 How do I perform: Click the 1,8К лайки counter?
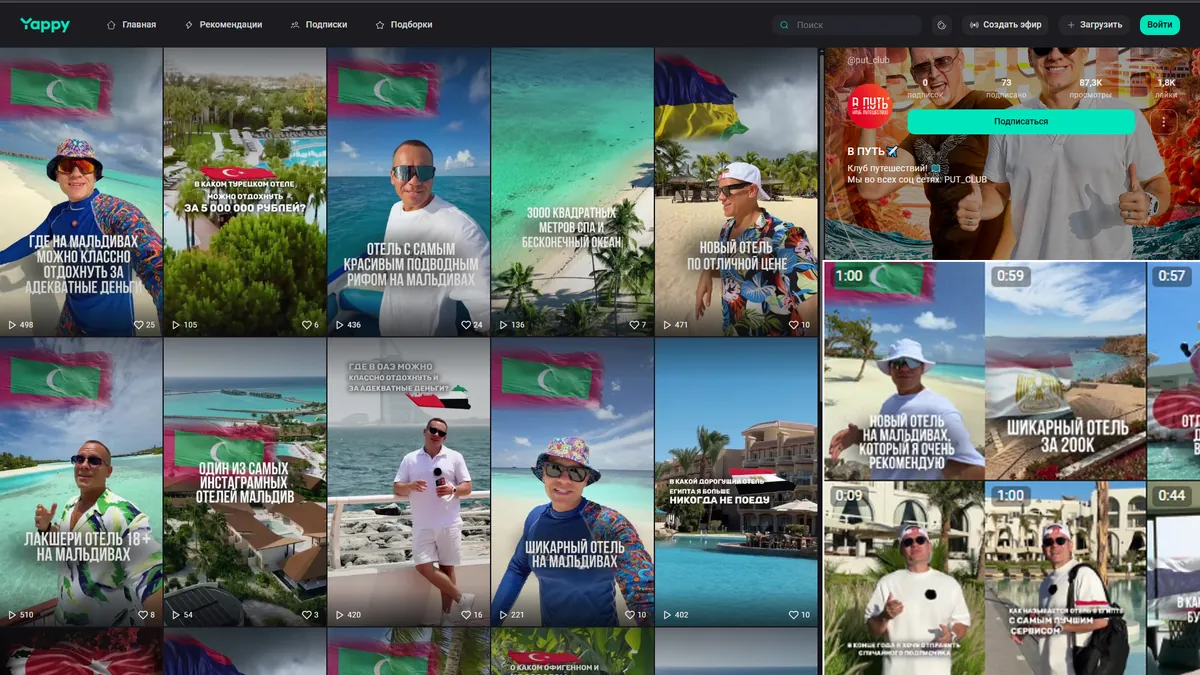1166,88
